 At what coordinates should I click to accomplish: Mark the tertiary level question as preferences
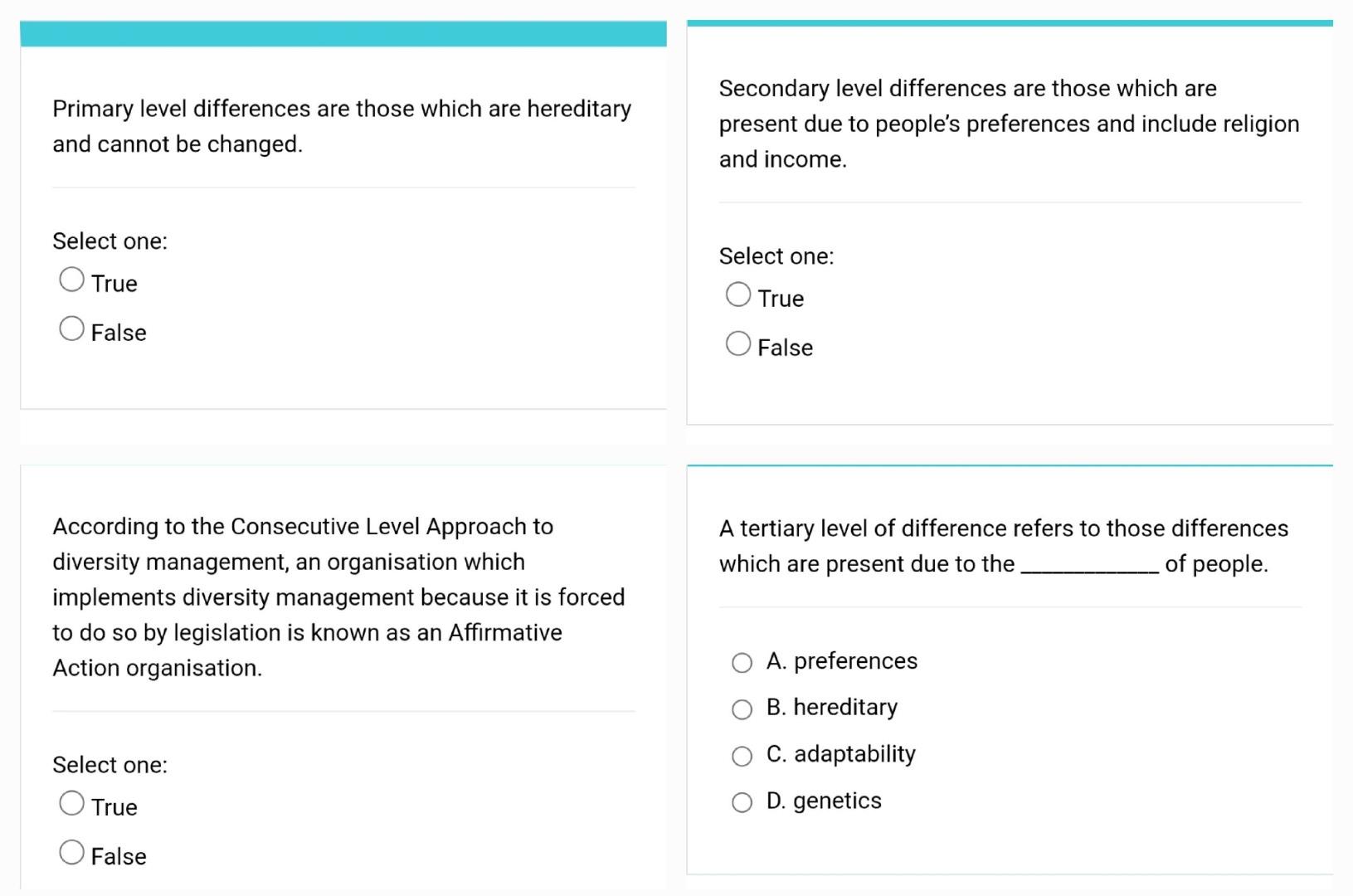[741, 662]
